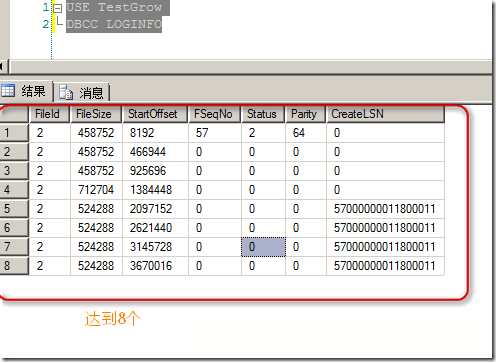Click the editor horizontal scrollbar track
This screenshot has height=362, width=496.
coord(251,67)
